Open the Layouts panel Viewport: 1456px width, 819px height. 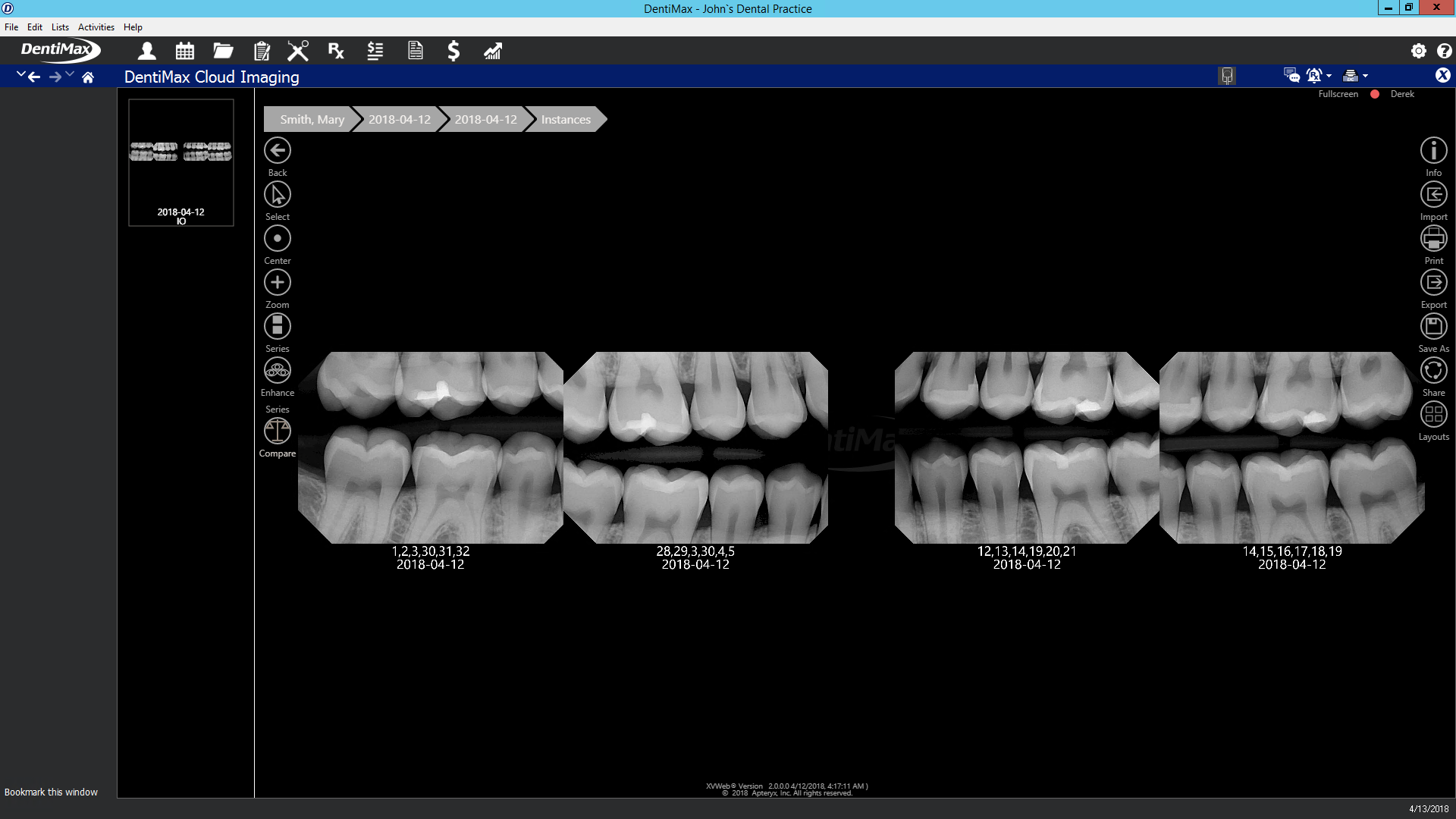tap(1433, 414)
